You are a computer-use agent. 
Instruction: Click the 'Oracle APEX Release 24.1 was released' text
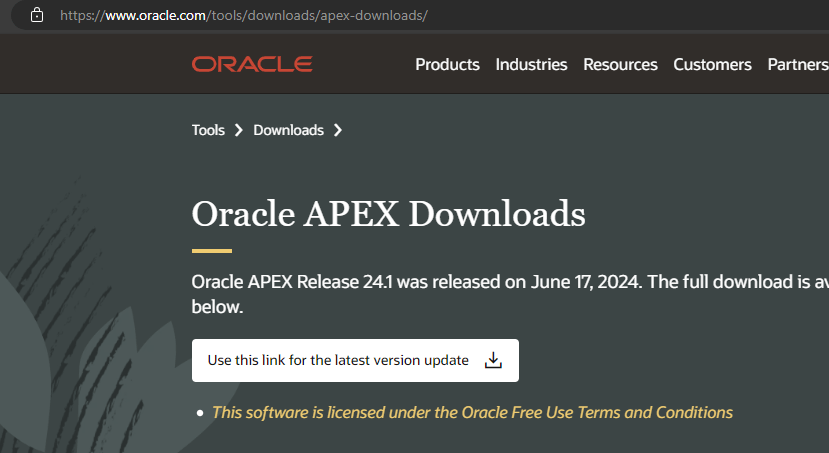point(345,282)
